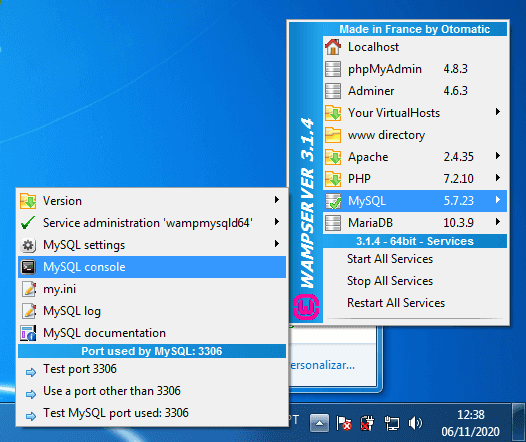This screenshot has width=526, height=442.
Task: Open phpMyAdmin 4.8.3 menu entry
Action: (x=415, y=69)
